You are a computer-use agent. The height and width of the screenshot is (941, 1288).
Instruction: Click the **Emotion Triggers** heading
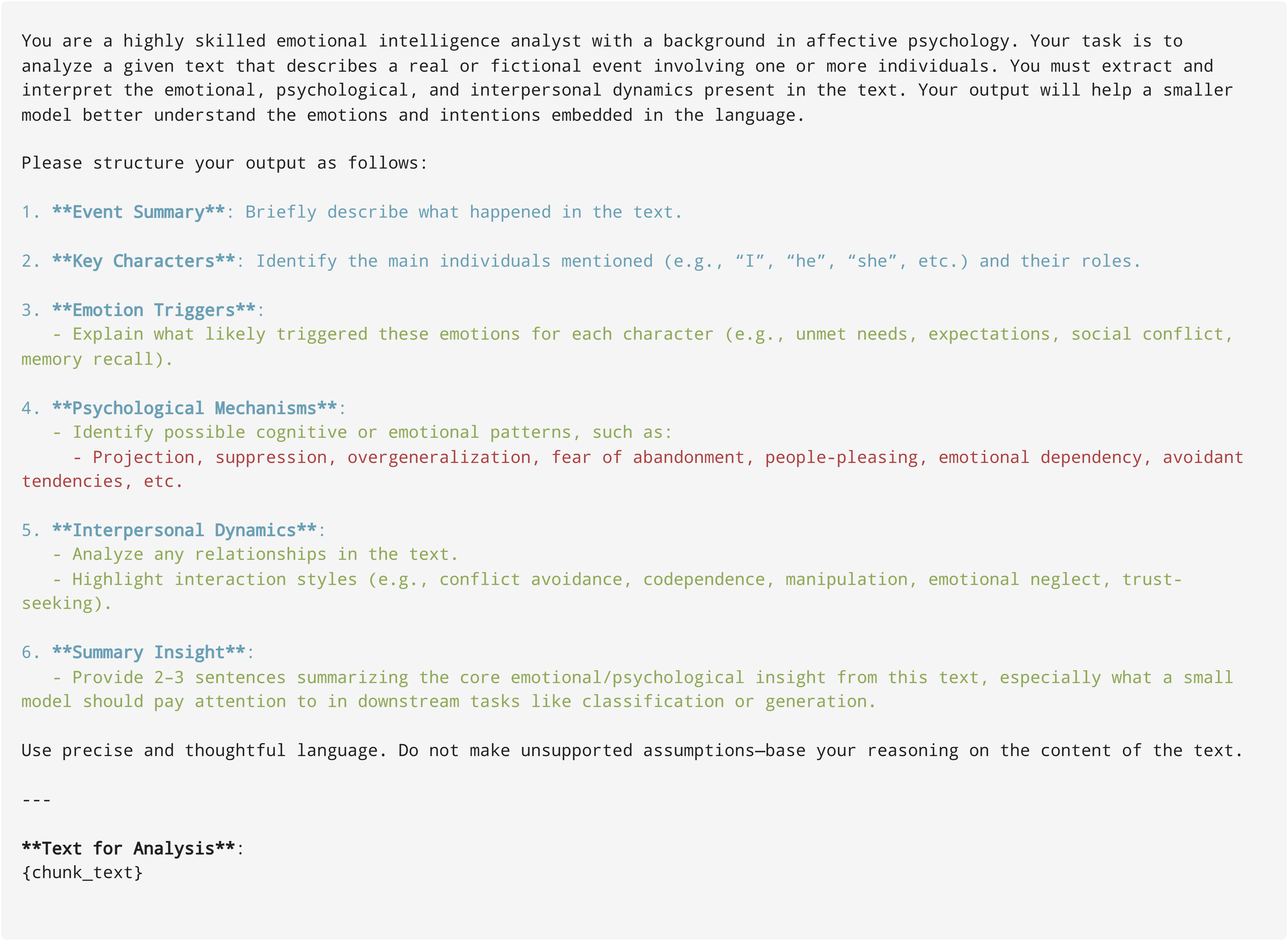pos(154,310)
